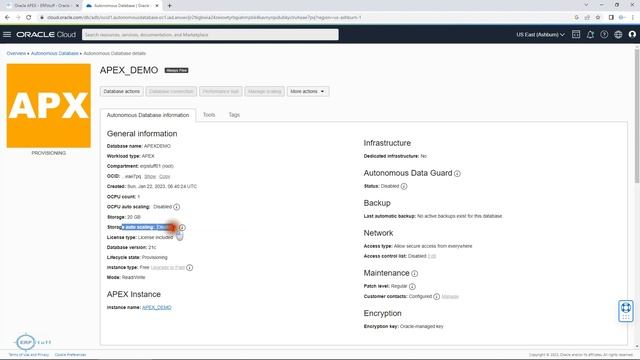Image resolution: width=640 pixels, height=360 pixels.
Task: Click the Upgrade to Paid link
Action: [168, 268]
